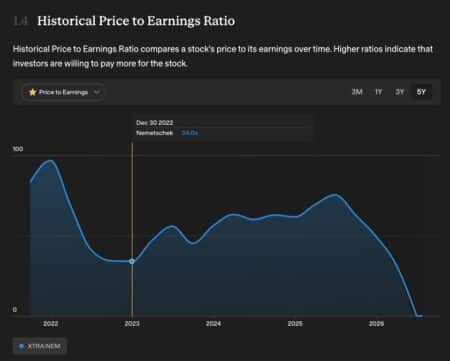Viewport: 450px width, 361px height.
Task: Click the highlighted Dec 30 2022 data point
Action: pos(132,262)
